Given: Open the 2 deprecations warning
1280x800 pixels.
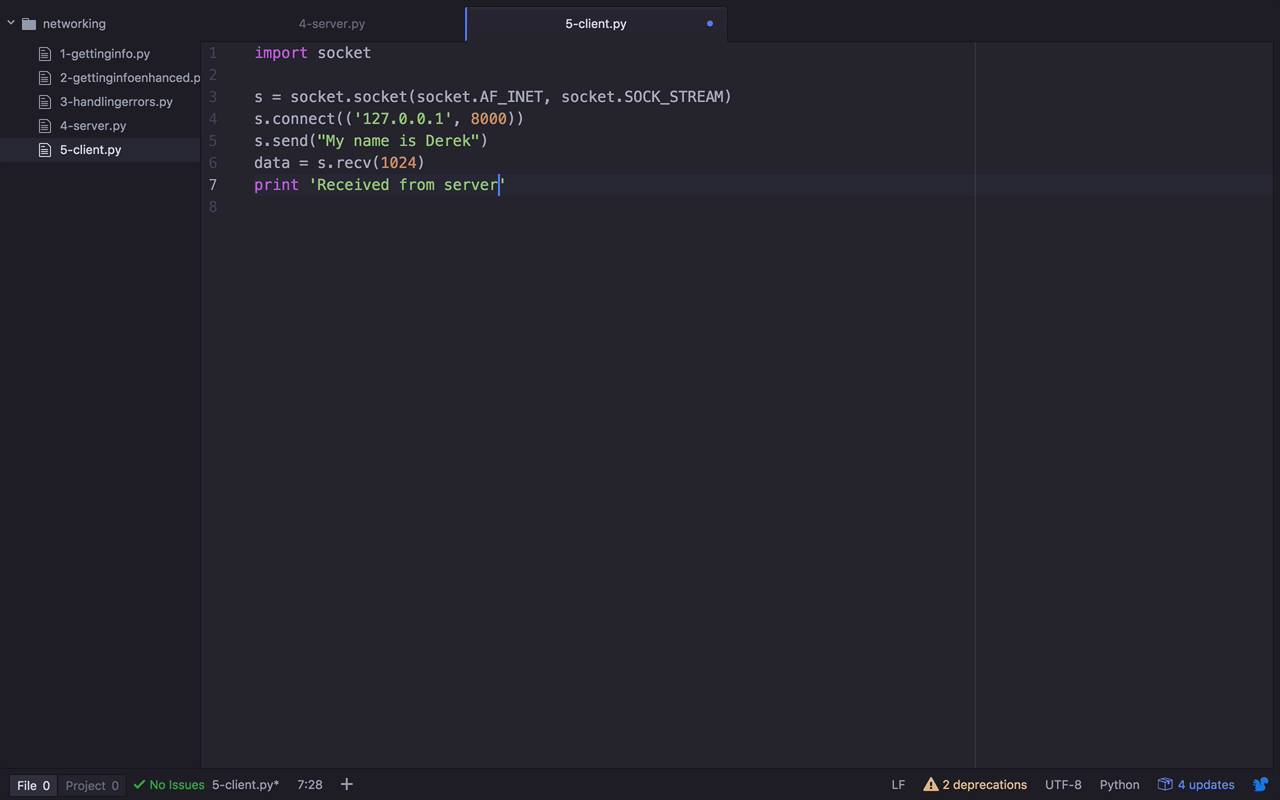Looking at the screenshot, I should point(975,785).
